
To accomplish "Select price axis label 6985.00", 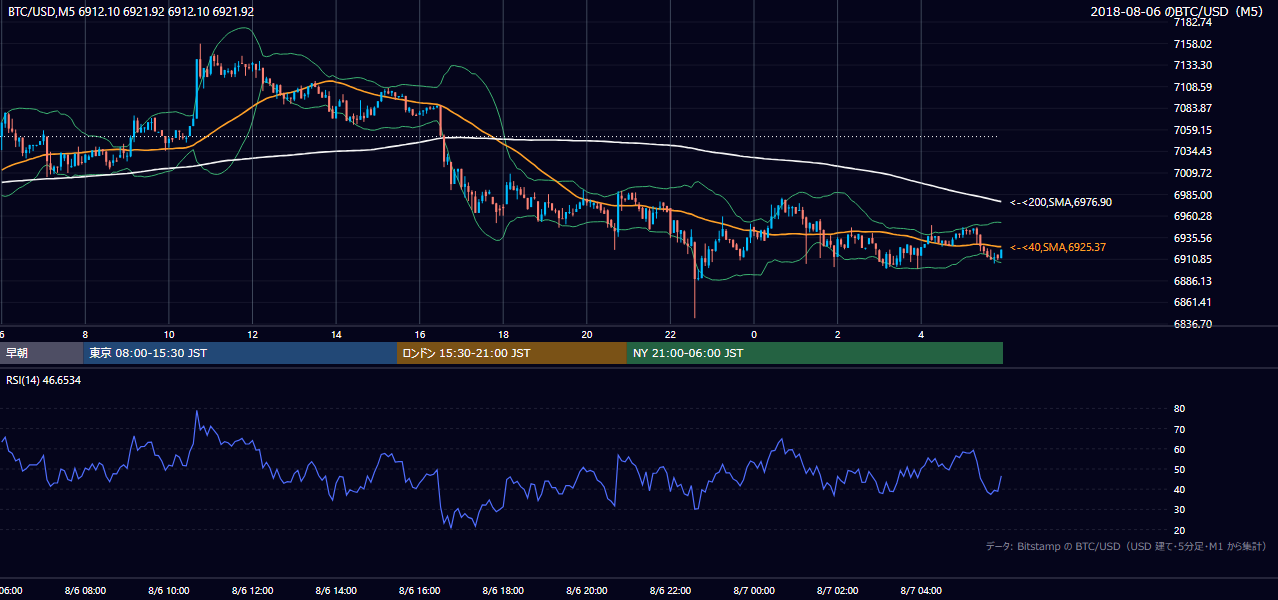I will click(x=1193, y=195).
